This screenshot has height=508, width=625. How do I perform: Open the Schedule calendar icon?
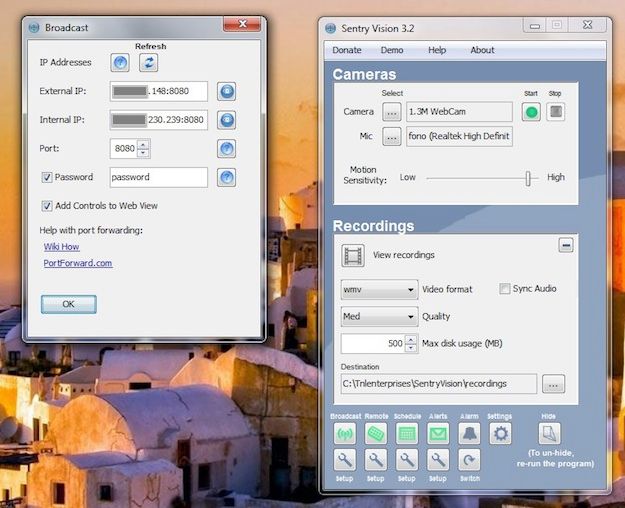pos(407,433)
